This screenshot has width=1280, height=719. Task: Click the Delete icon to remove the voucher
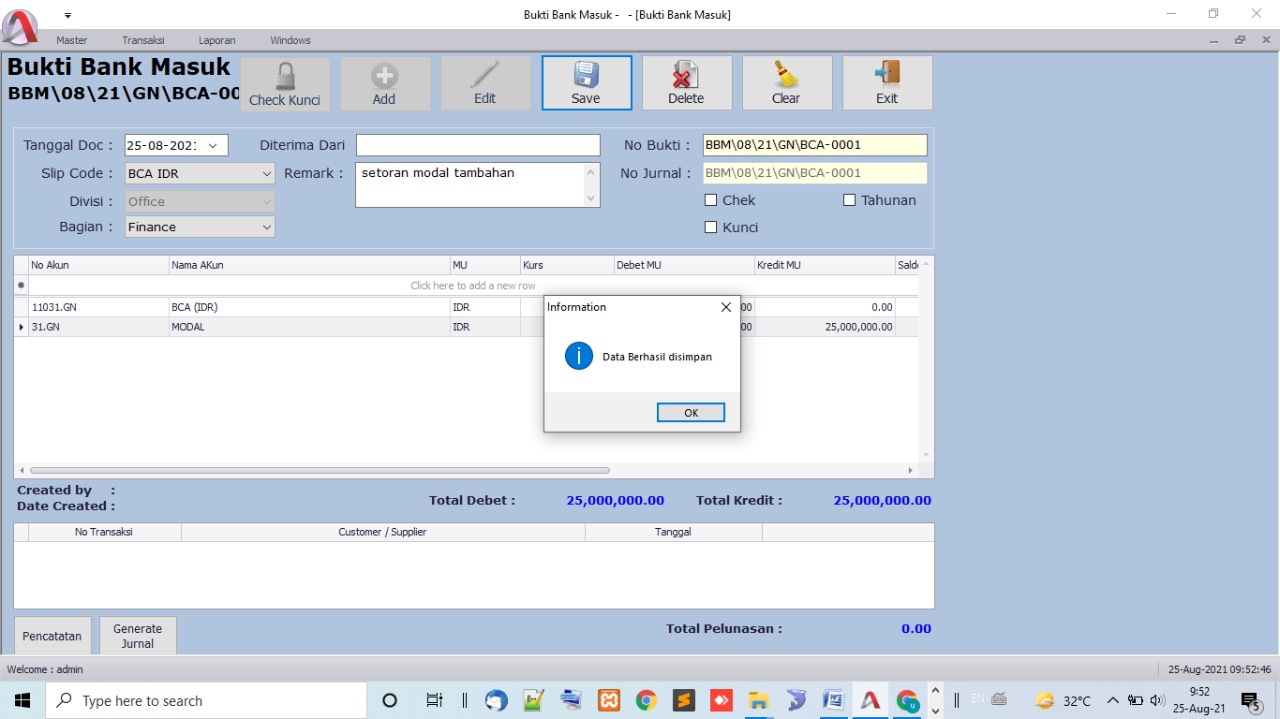(686, 82)
